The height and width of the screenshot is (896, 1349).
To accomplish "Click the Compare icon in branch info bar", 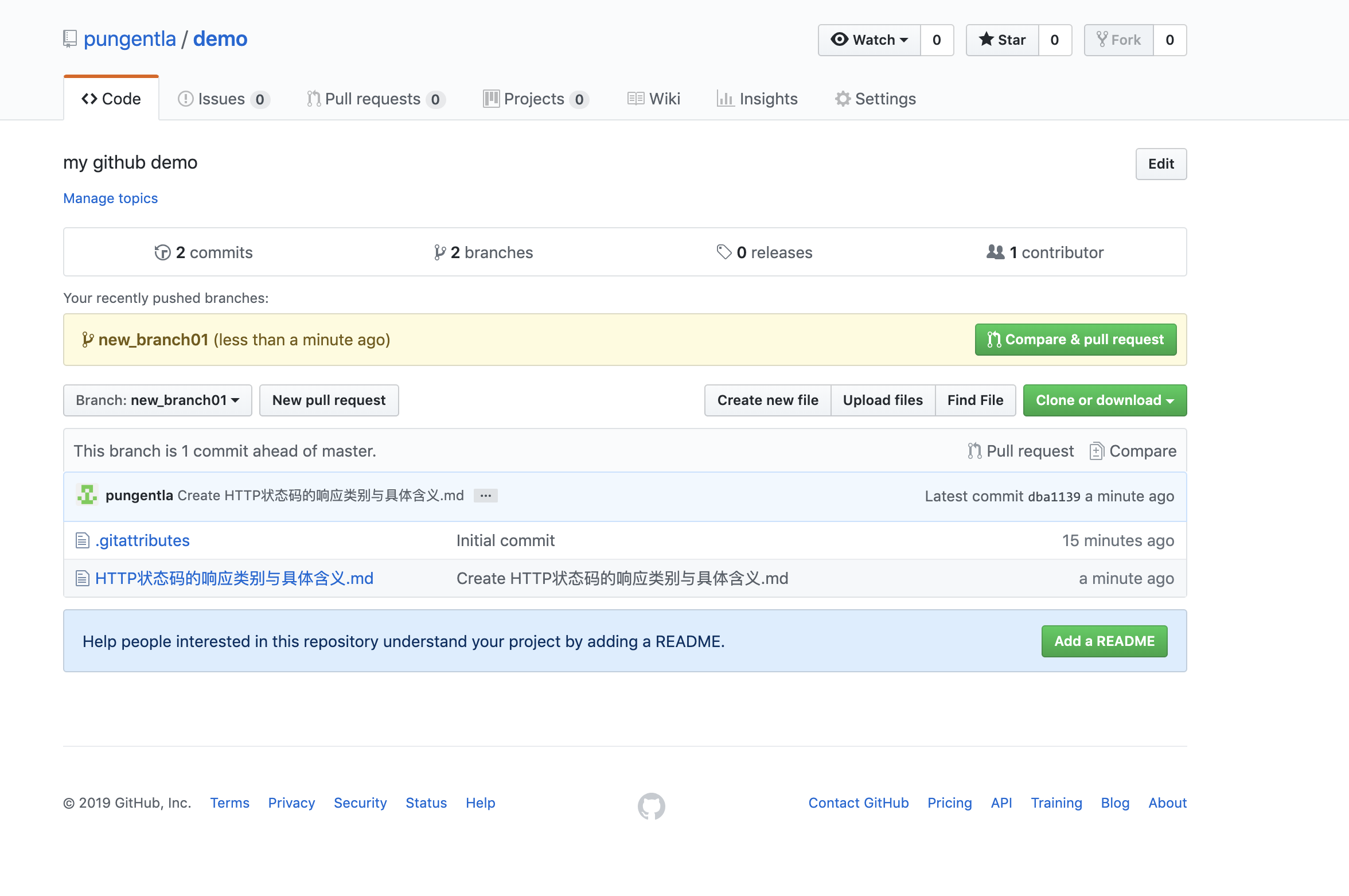I will 1096,451.
